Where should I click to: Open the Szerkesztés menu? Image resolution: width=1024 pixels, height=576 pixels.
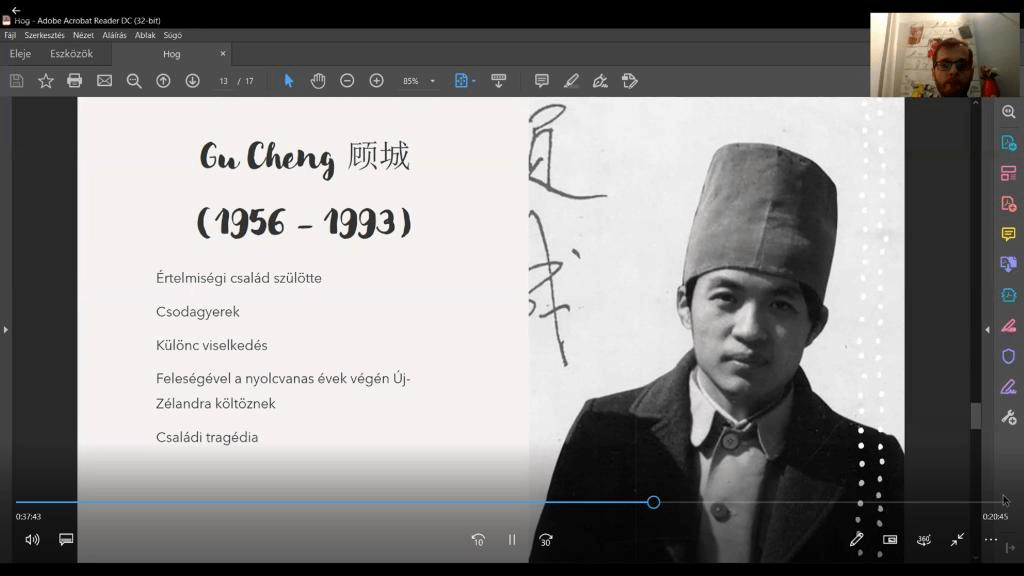tap(44, 35)
